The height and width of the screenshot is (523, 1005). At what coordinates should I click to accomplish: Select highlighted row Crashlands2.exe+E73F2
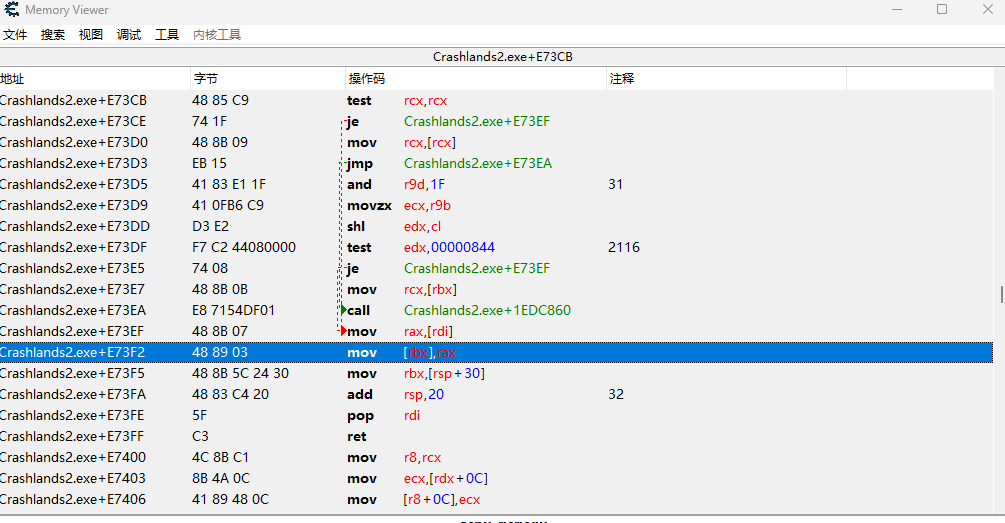pyautogui.click(x=496, y=353)
